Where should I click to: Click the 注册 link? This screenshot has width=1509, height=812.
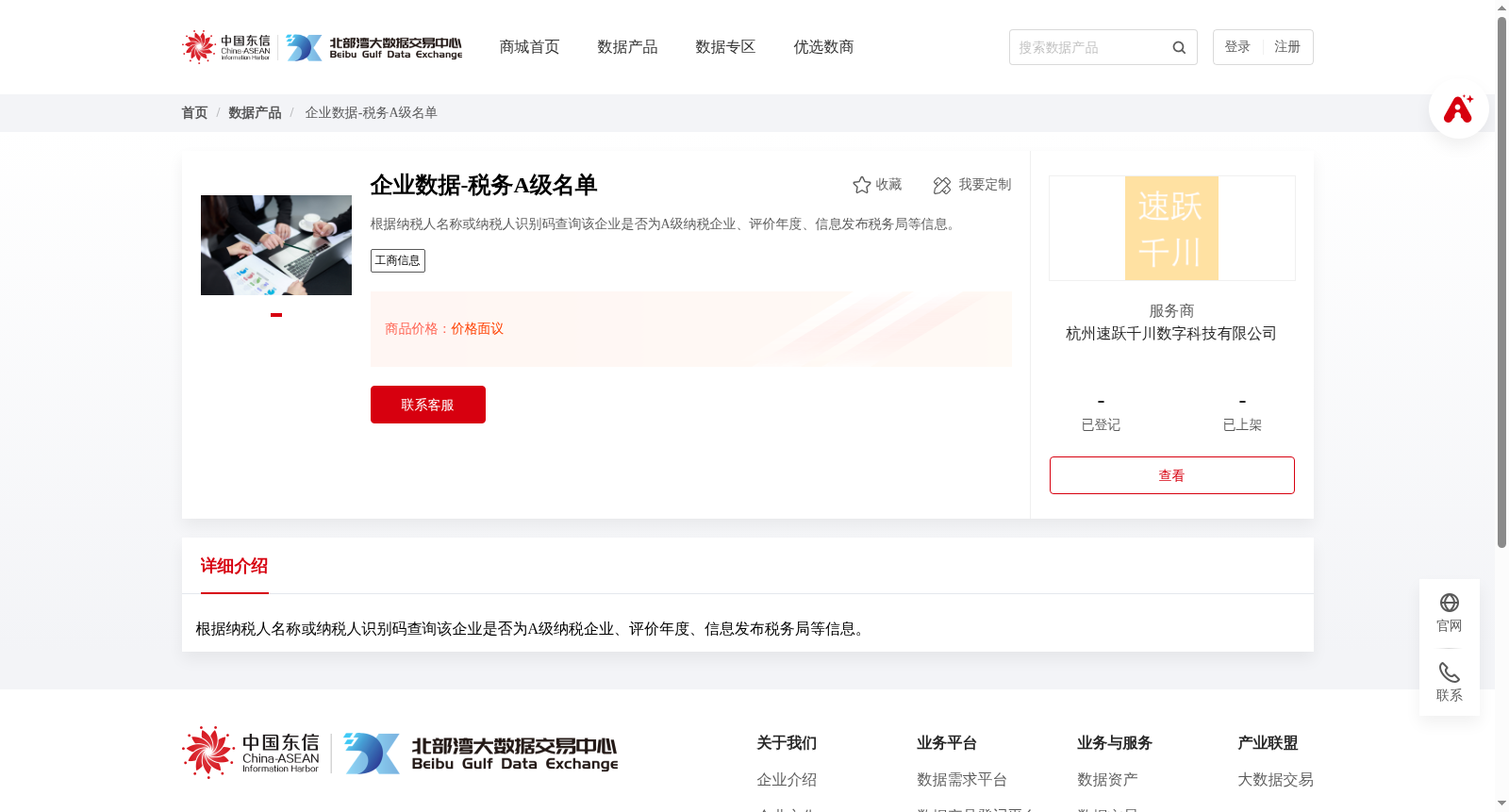pos(1287,47)
